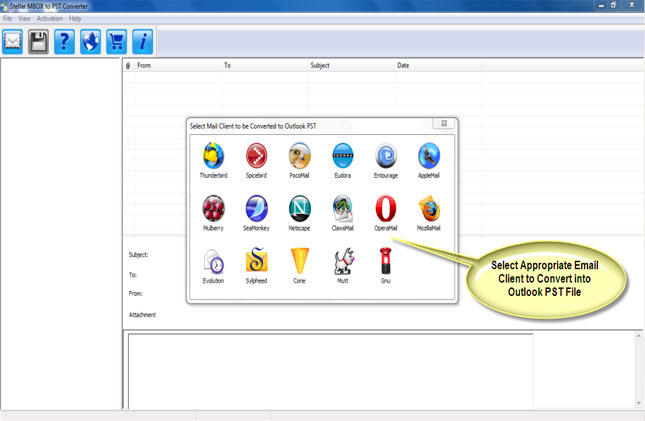This screenshot has width=645, height=421.
Task: Click the shopping cart buy icon
Action: point(116,42)
